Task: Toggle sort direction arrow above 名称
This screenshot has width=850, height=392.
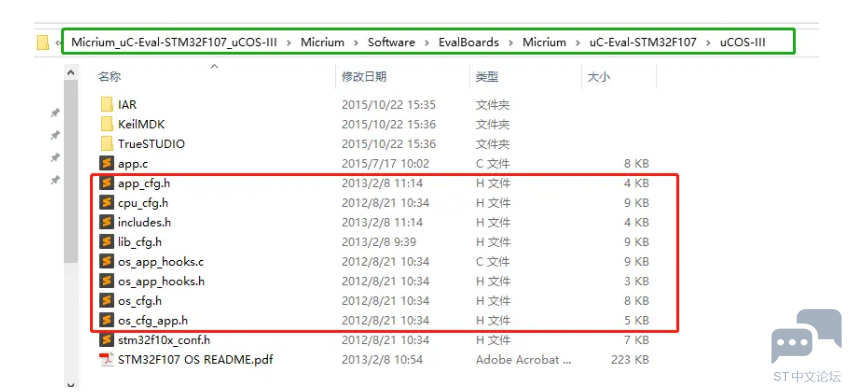Action: pos(215,66)
